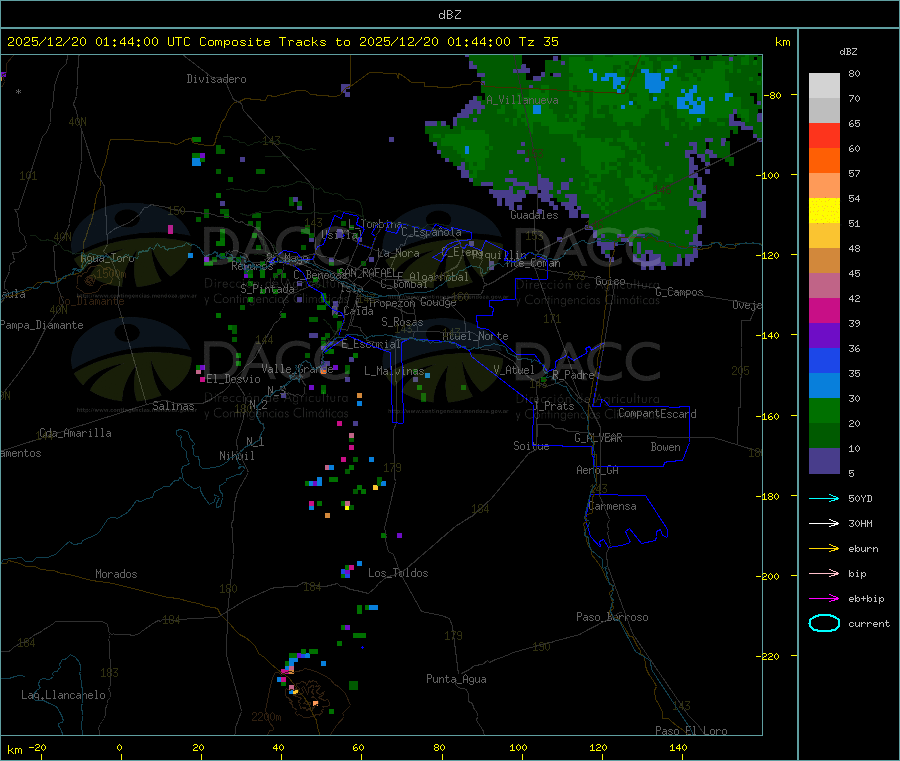Image resolution: width=900 pixels, height=761 pixels.
Task: Click the 'Atuel_Norte' map label
Action: coord(475,336)
